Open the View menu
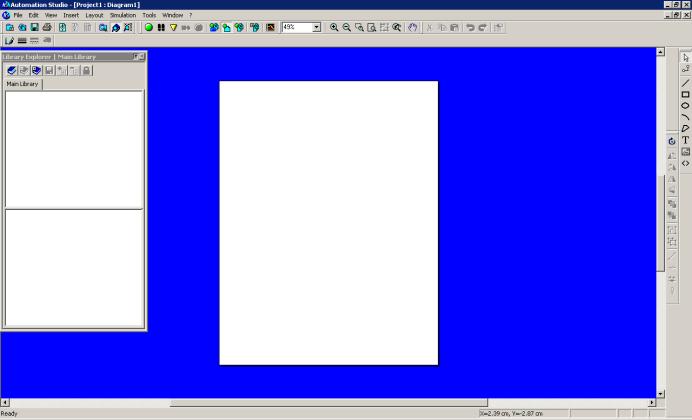This screenshot has width=692, height=420. [x=51, y=15]
